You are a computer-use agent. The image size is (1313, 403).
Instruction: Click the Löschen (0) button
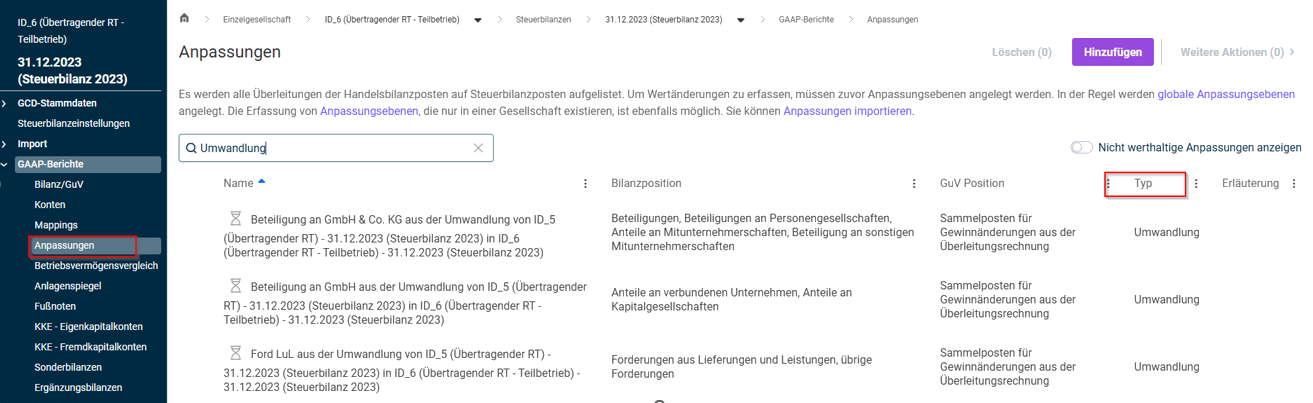click(1021, 52)
